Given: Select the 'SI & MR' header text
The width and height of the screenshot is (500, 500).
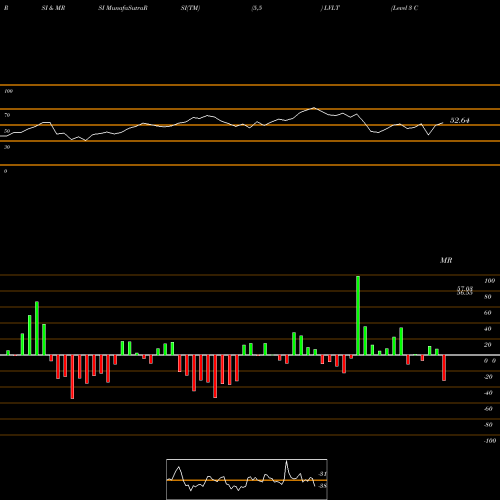Looking at the screenshot, I should 53,8.
